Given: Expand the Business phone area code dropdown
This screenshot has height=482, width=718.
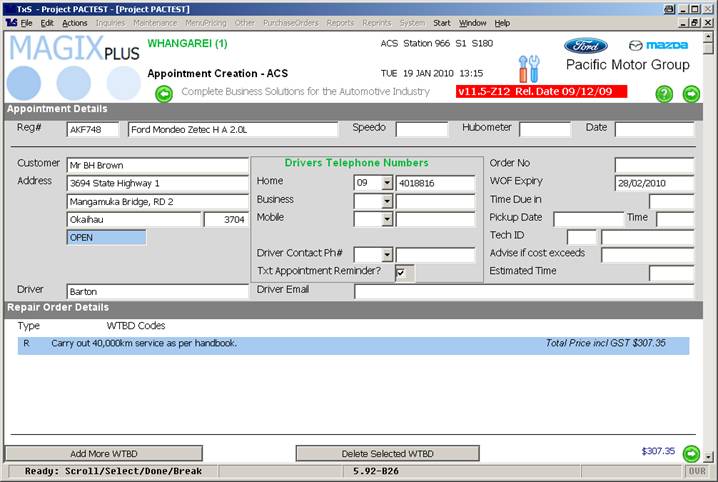Looking at the screenshot, I should (387, 201).
